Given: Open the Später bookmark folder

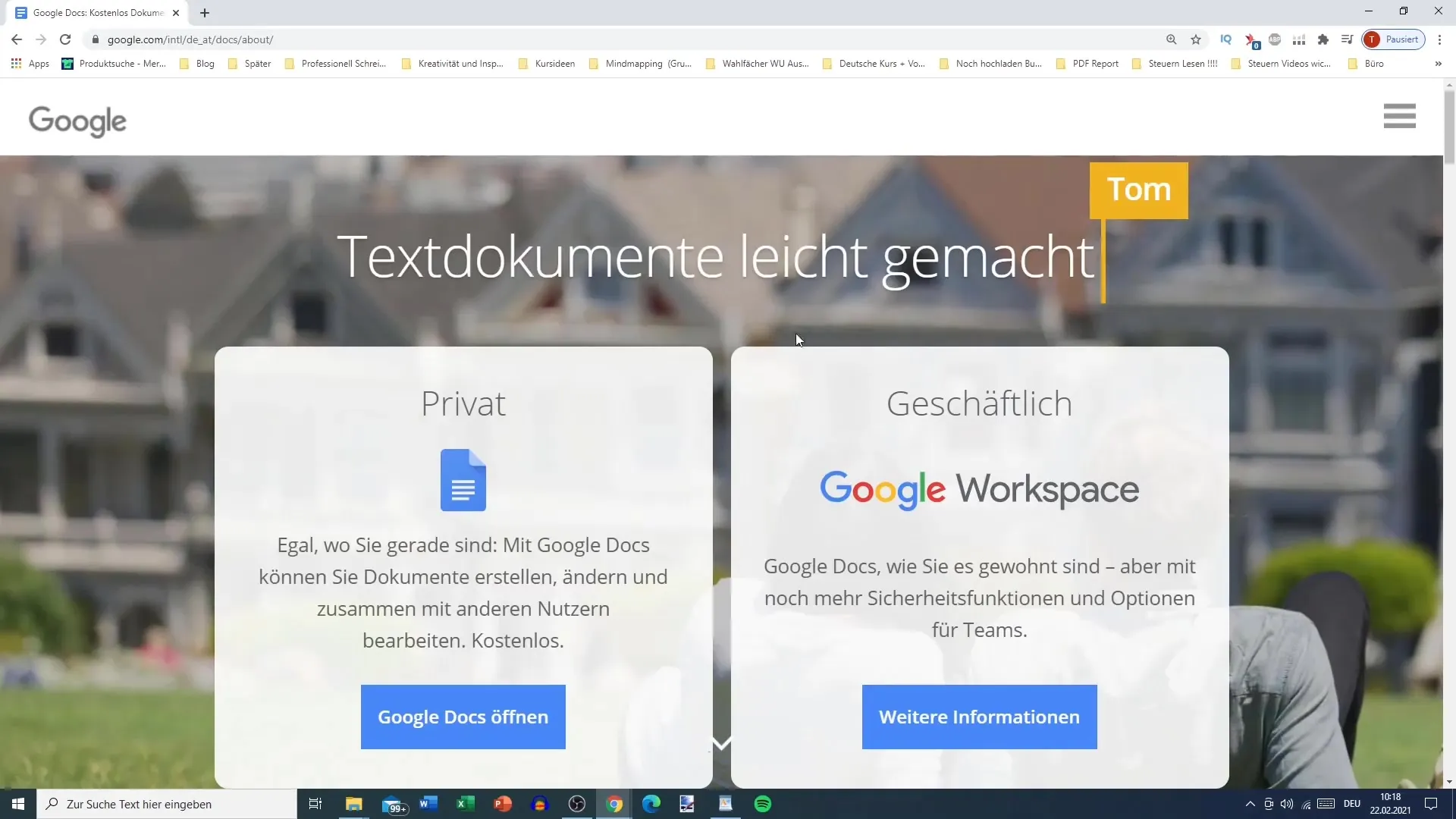Looking at the screenshot, I should coord(249,64).
